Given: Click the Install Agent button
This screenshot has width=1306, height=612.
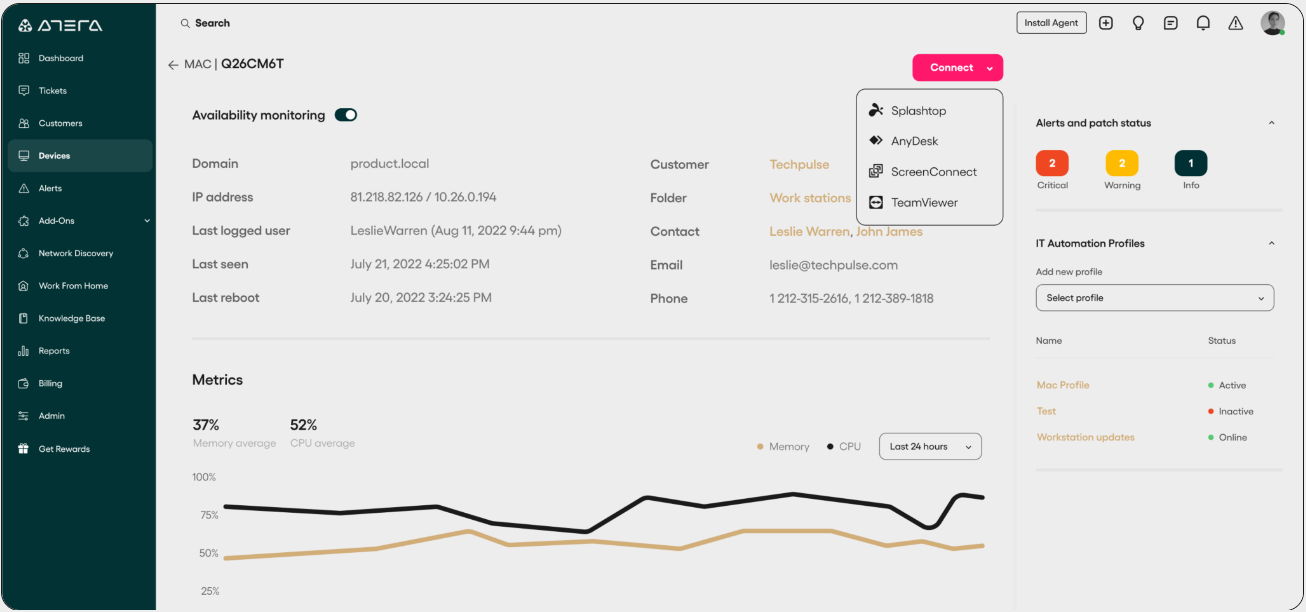Looking at the screenshot, I should 1051,23.
